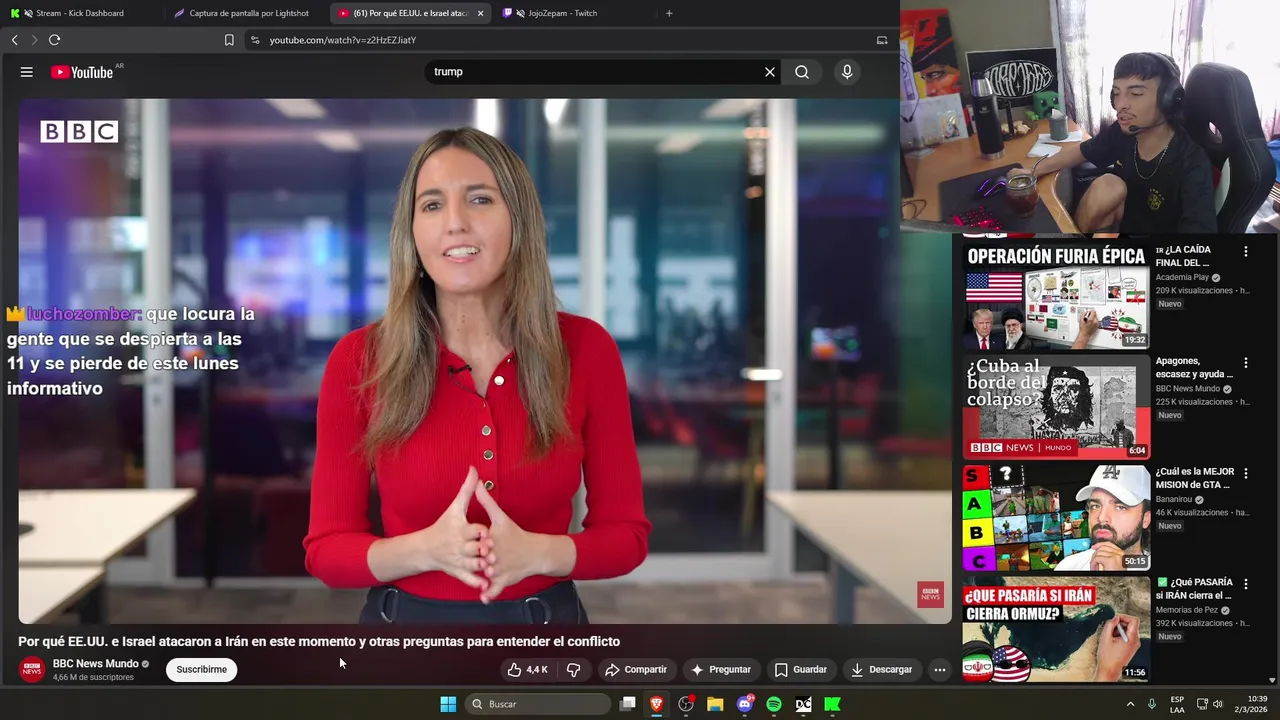Viewport: 1280px width, 720px height.
Task: Clear the 'trump' search text
Action: pos(770,72)
